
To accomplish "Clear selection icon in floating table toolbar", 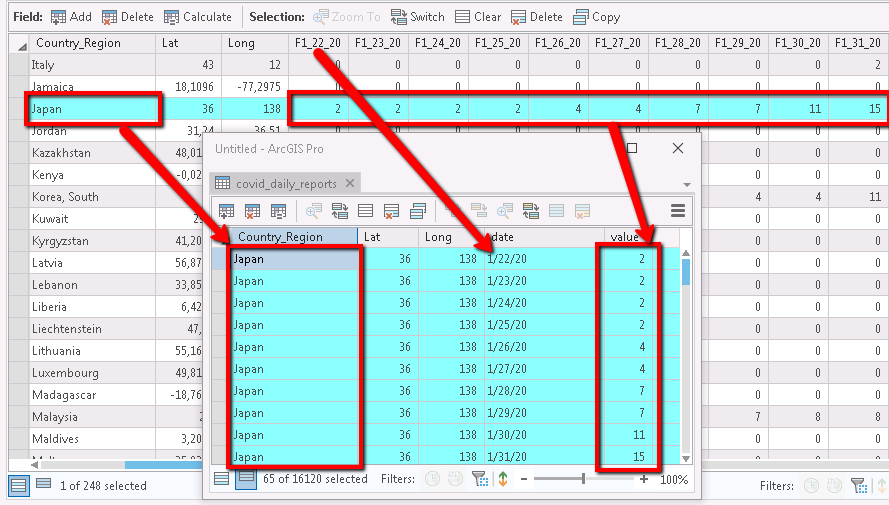I will point(366,211).
